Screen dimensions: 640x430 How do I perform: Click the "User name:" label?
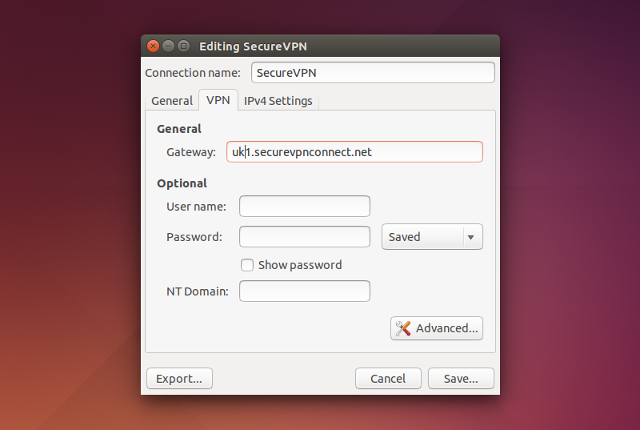(196, 206)
